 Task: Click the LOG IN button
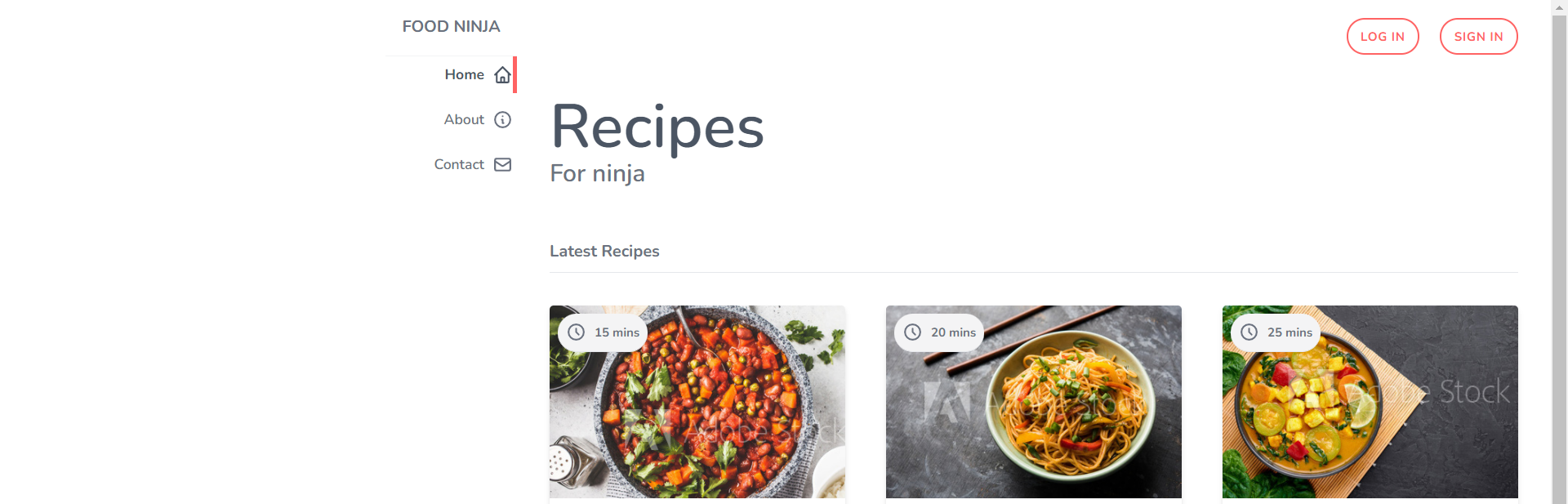[1383, 37]
